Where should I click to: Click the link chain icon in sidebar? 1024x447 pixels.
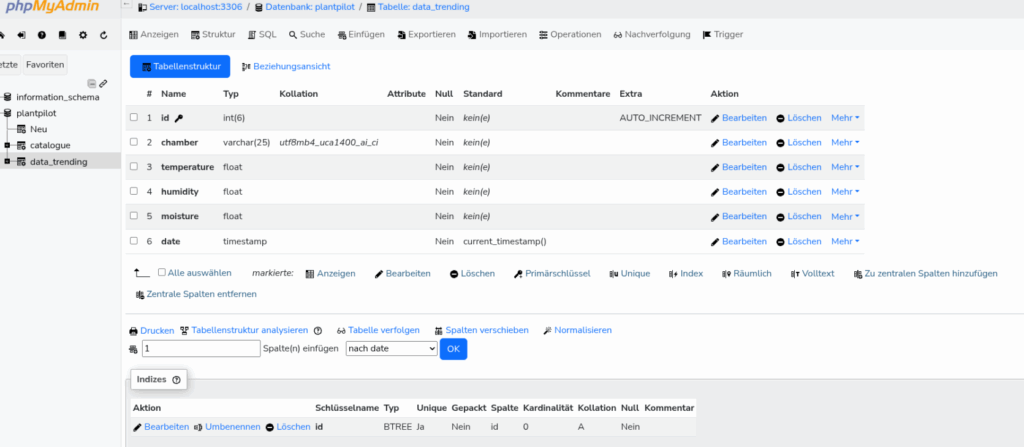pyautogui.click(x=103, y=83)
